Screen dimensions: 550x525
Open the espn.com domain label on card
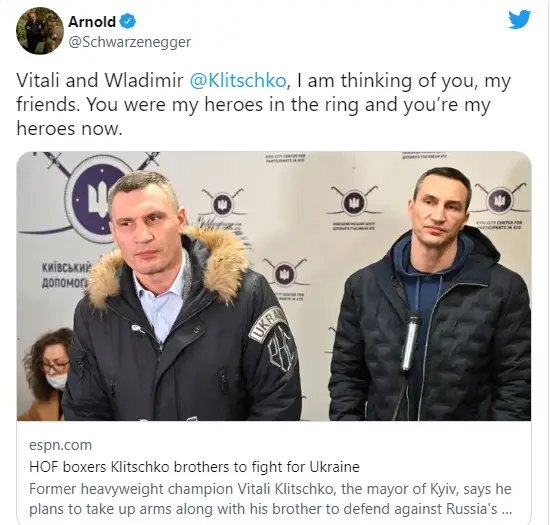[60, 445]
